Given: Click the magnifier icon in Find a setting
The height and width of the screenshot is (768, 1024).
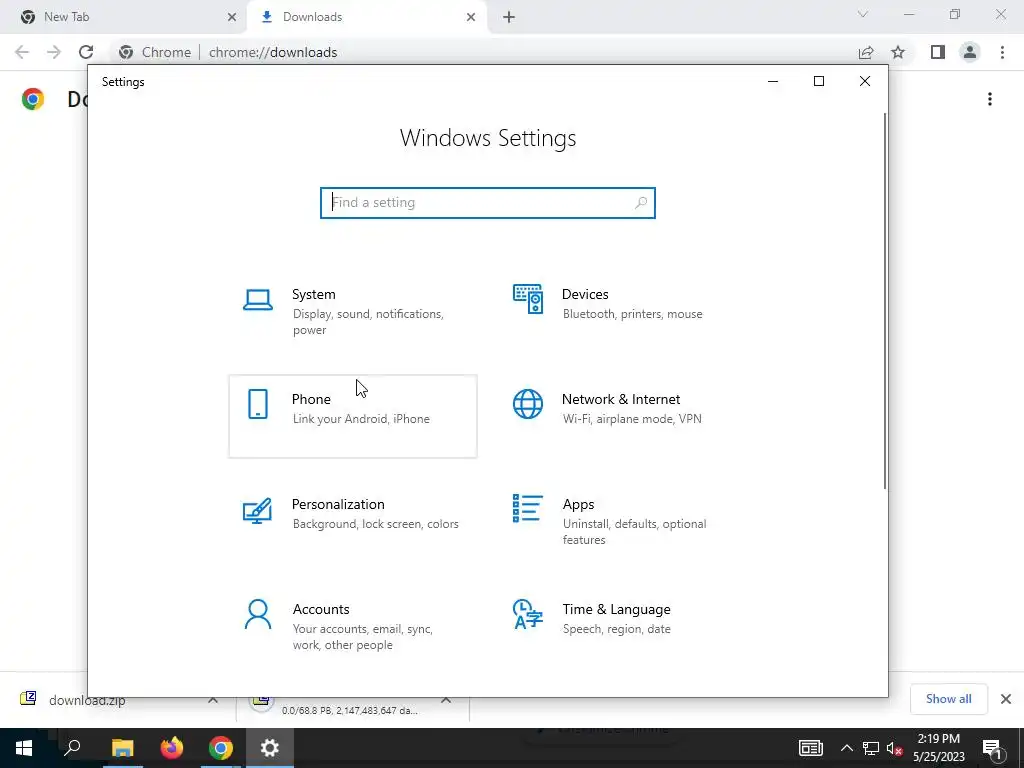Looking at the screenshot, I should 641,202.
